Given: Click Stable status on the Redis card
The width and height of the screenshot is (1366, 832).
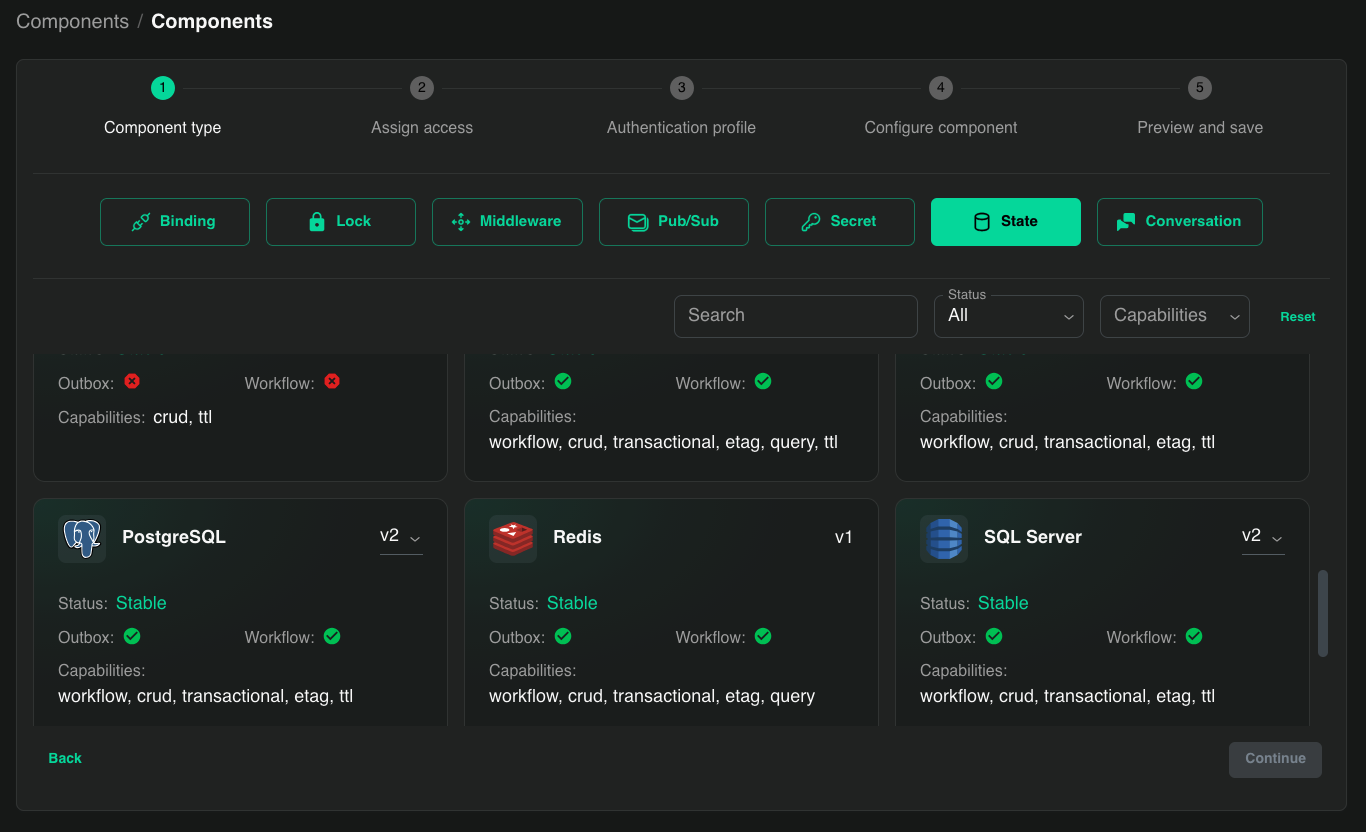Looking at the screenshot, I should [x=572, y=603].
